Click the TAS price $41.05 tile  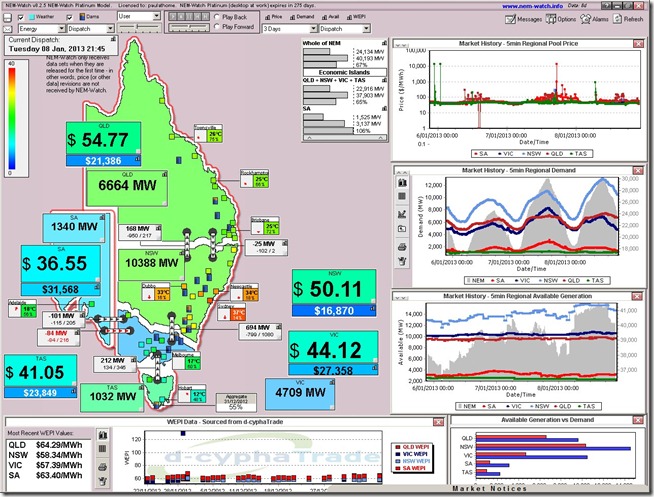(40, 371)
